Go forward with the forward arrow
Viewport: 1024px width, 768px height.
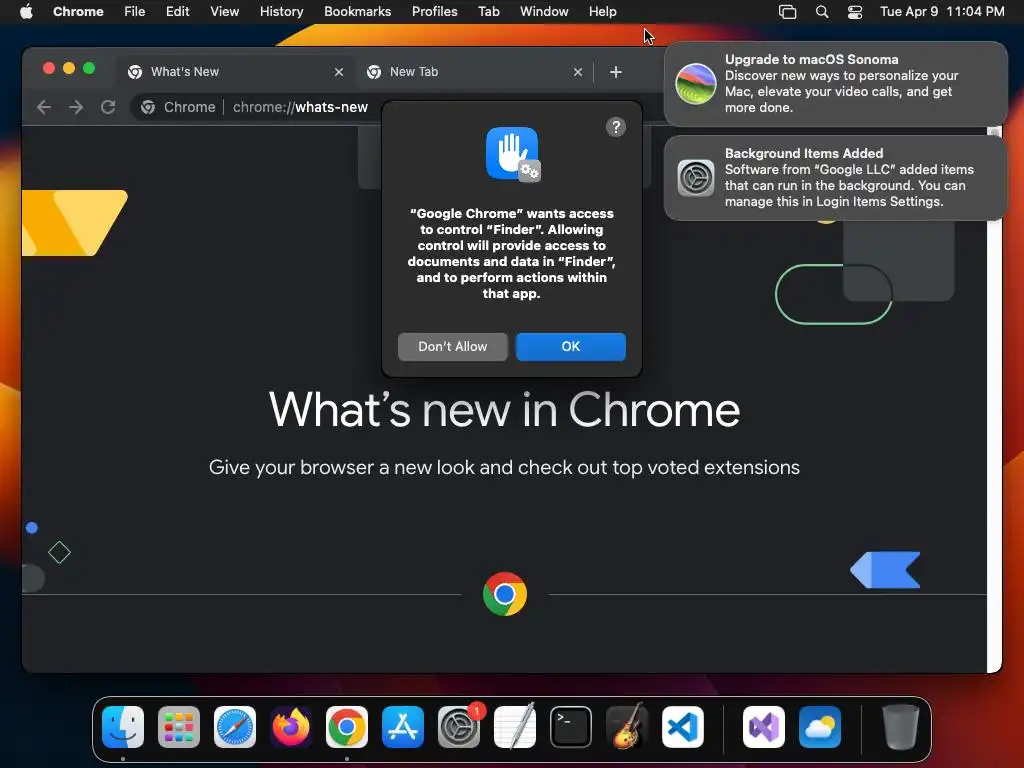tap(76, 107)
